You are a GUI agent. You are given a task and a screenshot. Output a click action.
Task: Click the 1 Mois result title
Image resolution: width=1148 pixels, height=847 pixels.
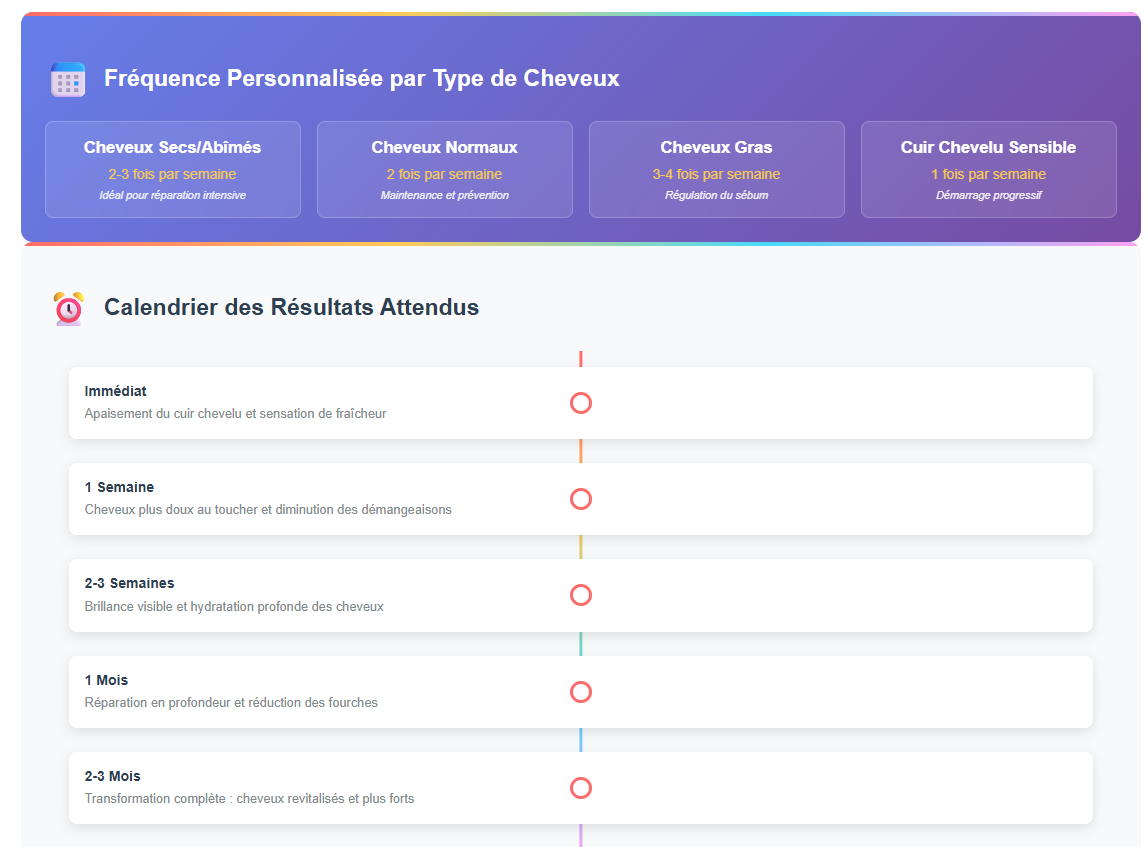(x=107, y=680)
